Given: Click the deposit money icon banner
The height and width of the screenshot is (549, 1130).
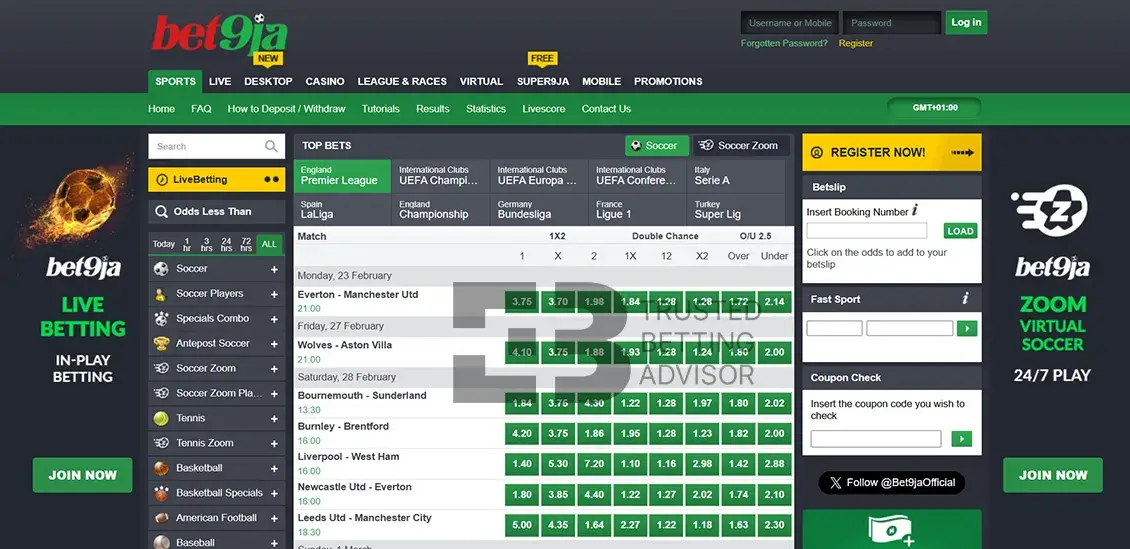Looking at the screenshot, I should click(x=891, y=530).
